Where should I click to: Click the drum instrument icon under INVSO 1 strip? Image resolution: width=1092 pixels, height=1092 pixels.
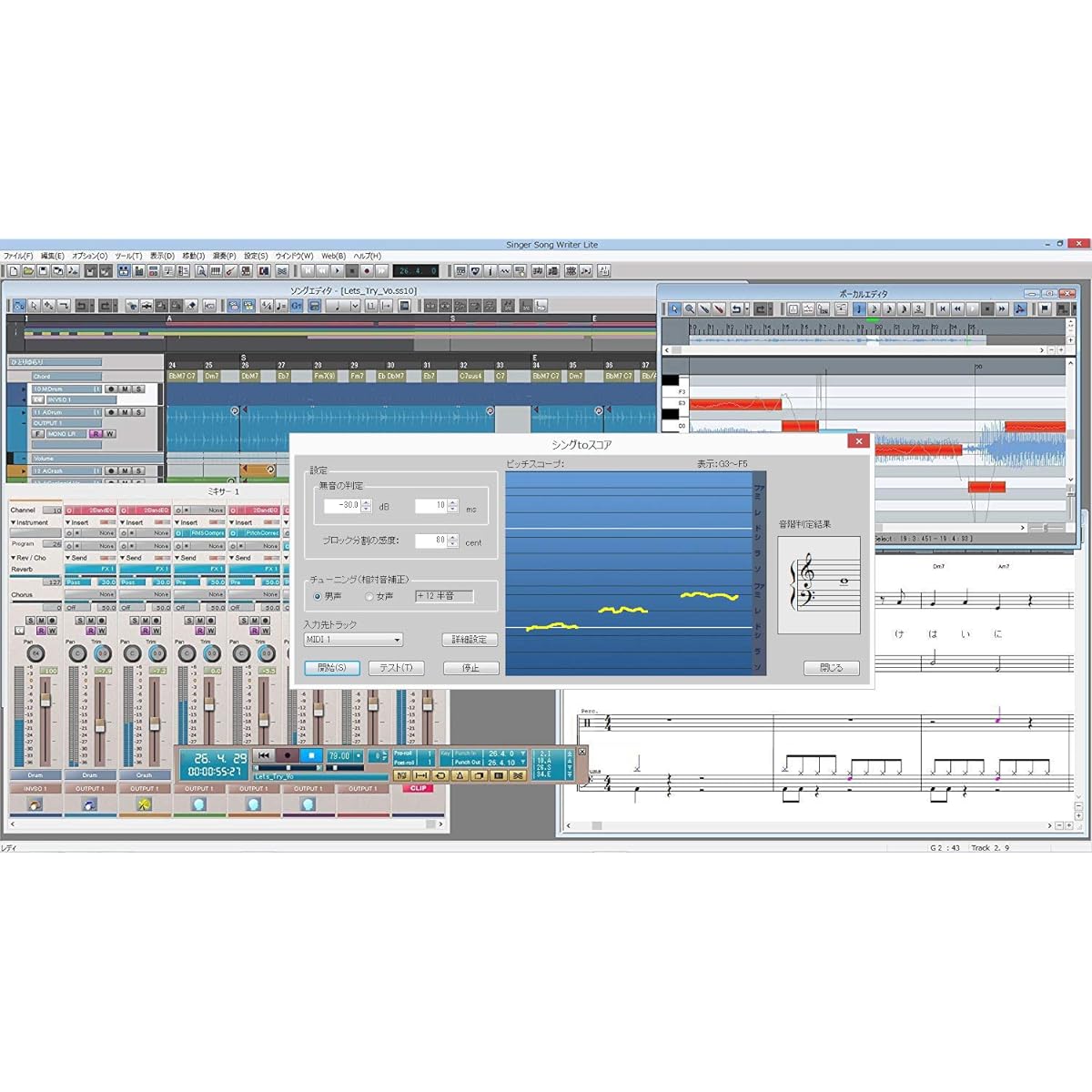pos(35,804)
